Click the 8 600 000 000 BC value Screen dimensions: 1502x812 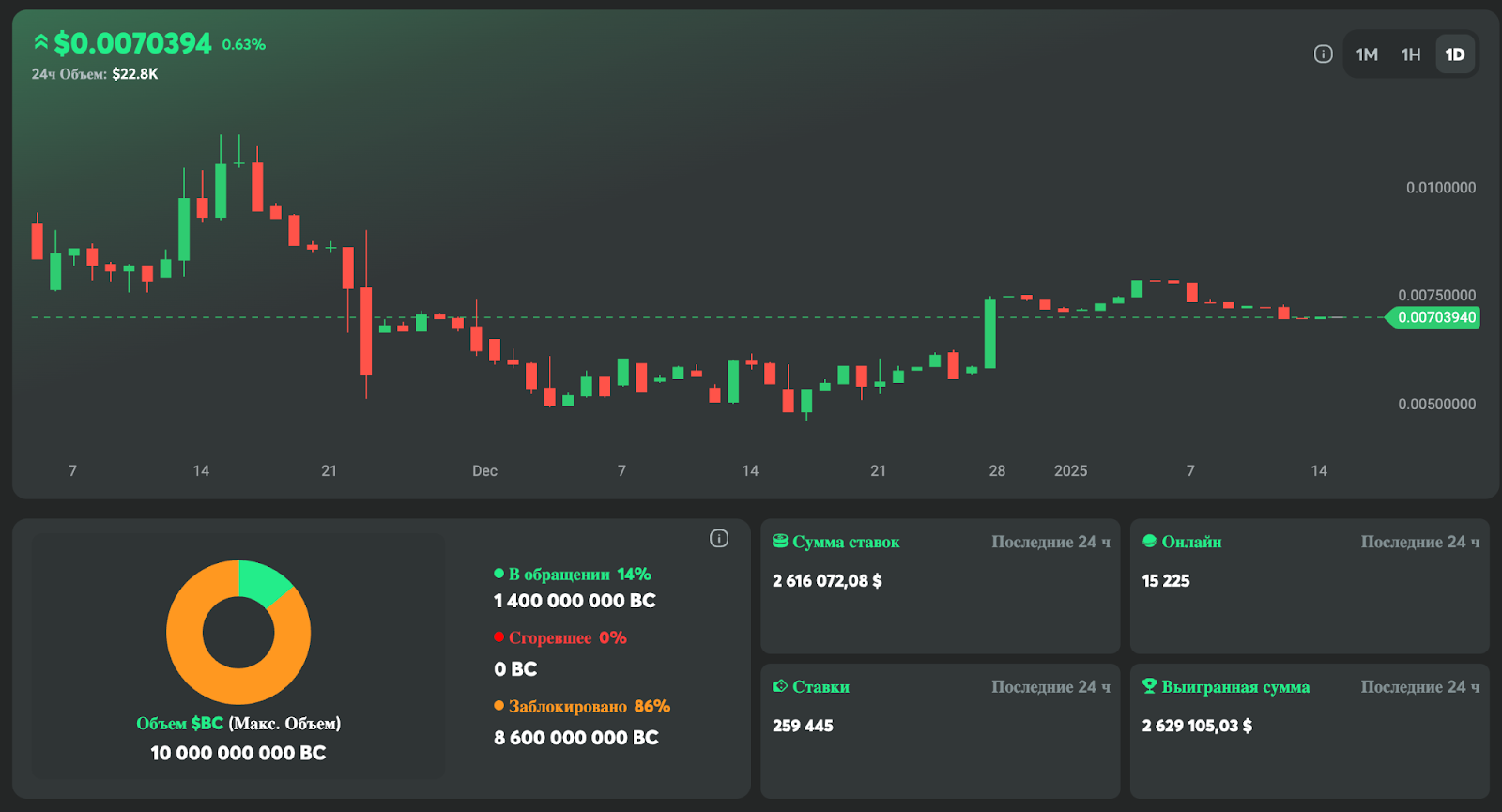click(x=576, y=738)
